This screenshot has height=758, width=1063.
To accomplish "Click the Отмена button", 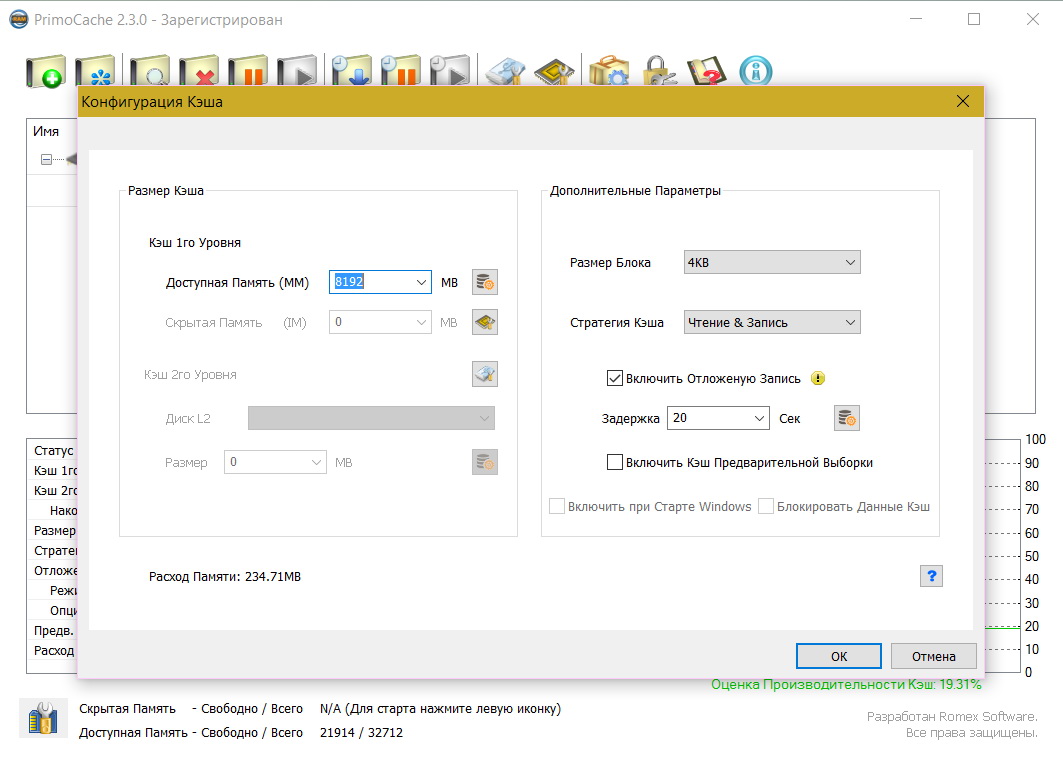I will [x=934, y=656].
